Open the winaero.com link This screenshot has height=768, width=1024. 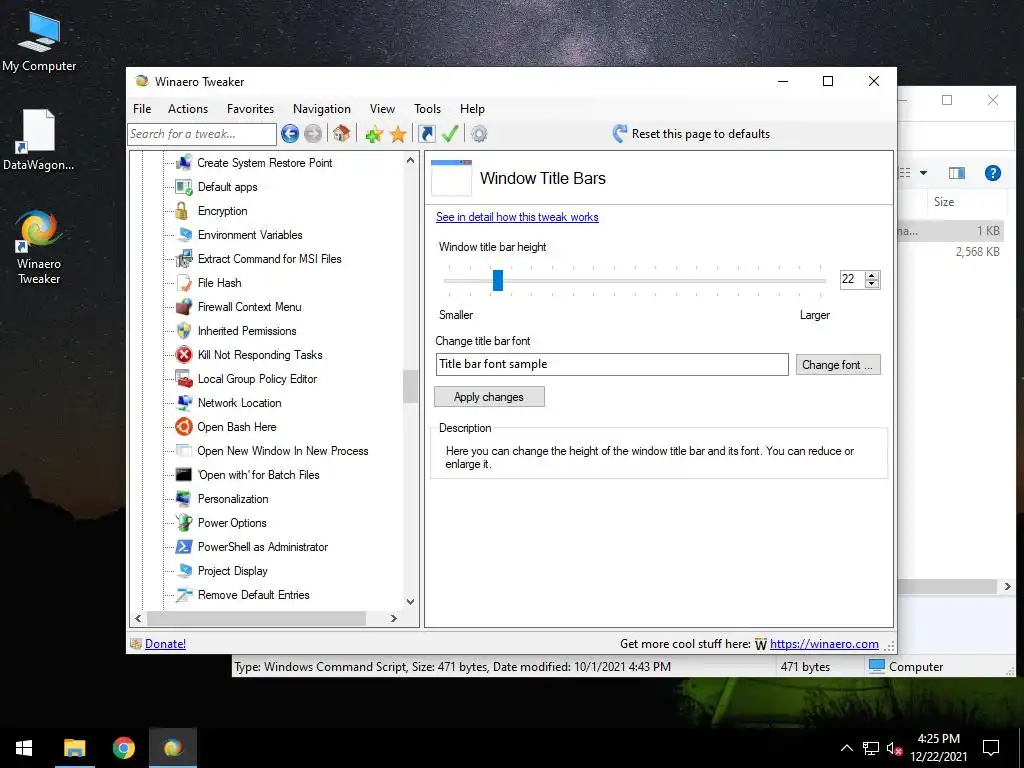[x=824, y=644]
